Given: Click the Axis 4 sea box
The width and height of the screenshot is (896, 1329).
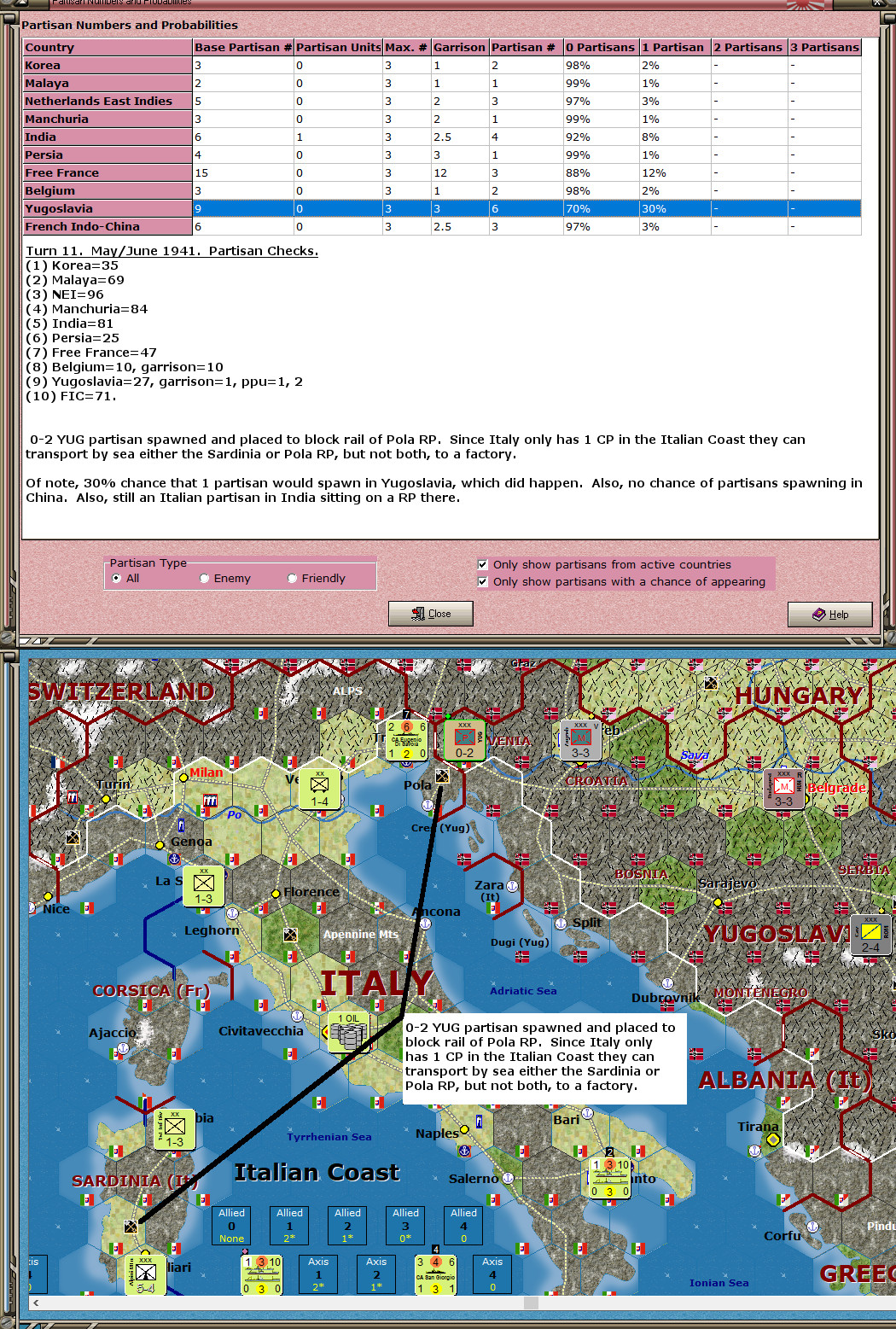Looking at the screenshot, I should [x=492, y=1274].
